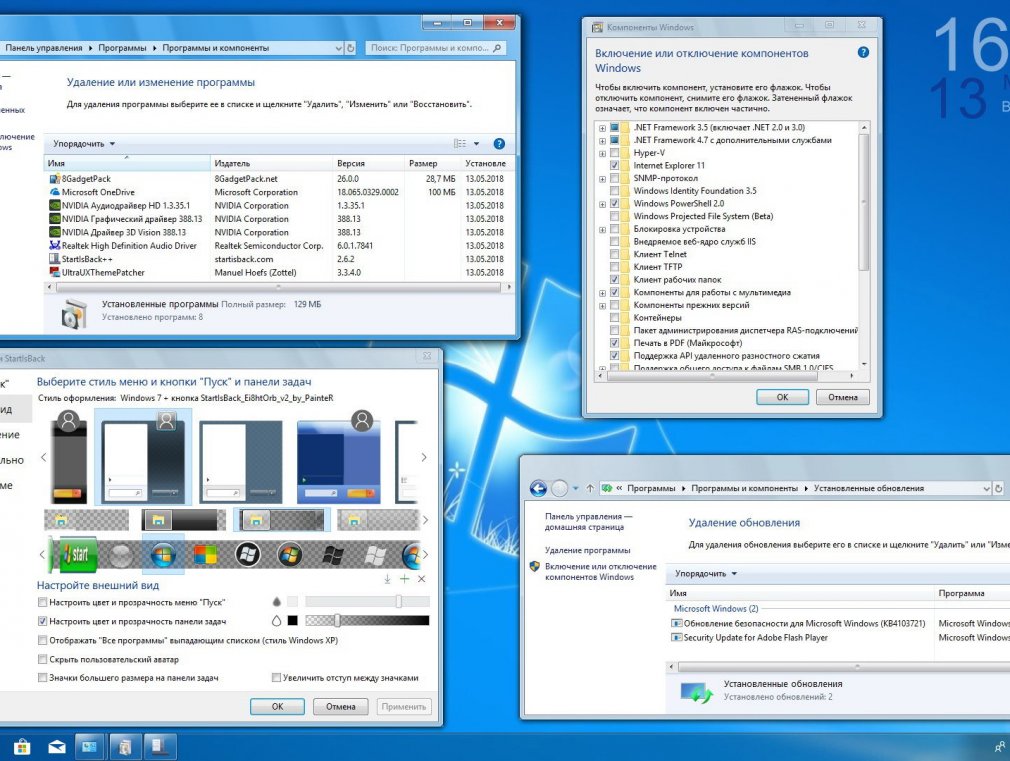This screenshot has height=761, width=1010.
Task: Choose the green 'start' button orb
Action: [78, 554]
